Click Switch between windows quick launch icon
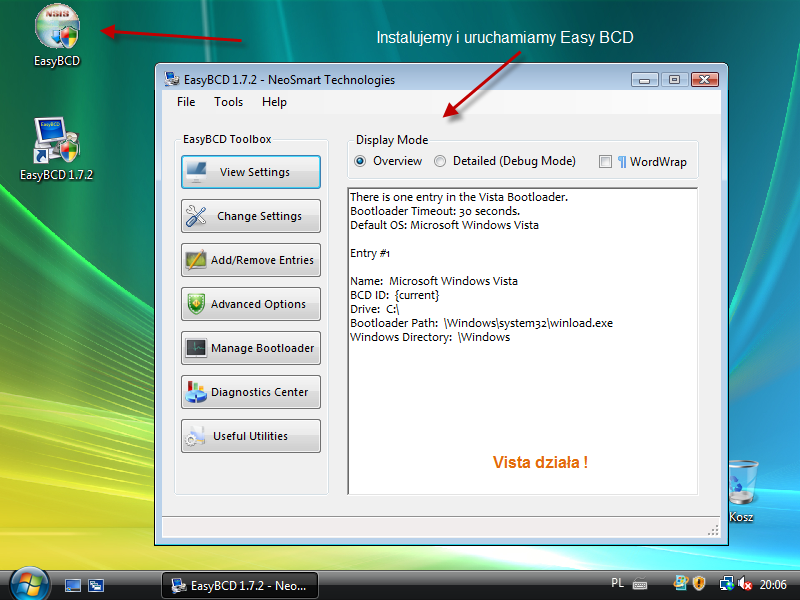 tap(96, 585)
